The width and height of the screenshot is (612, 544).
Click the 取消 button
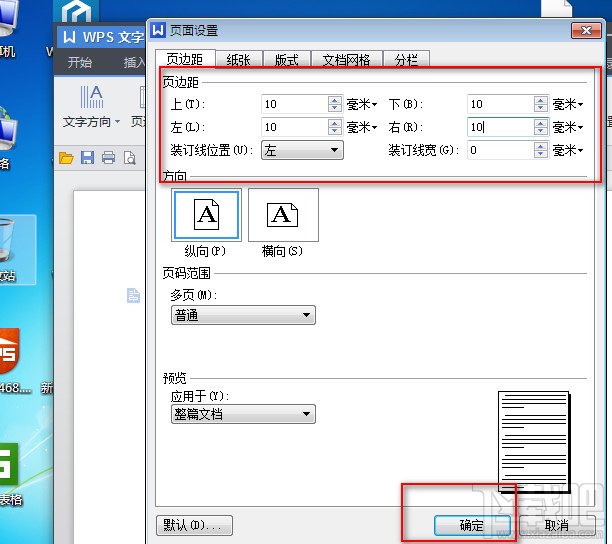[x=557, y=525]
